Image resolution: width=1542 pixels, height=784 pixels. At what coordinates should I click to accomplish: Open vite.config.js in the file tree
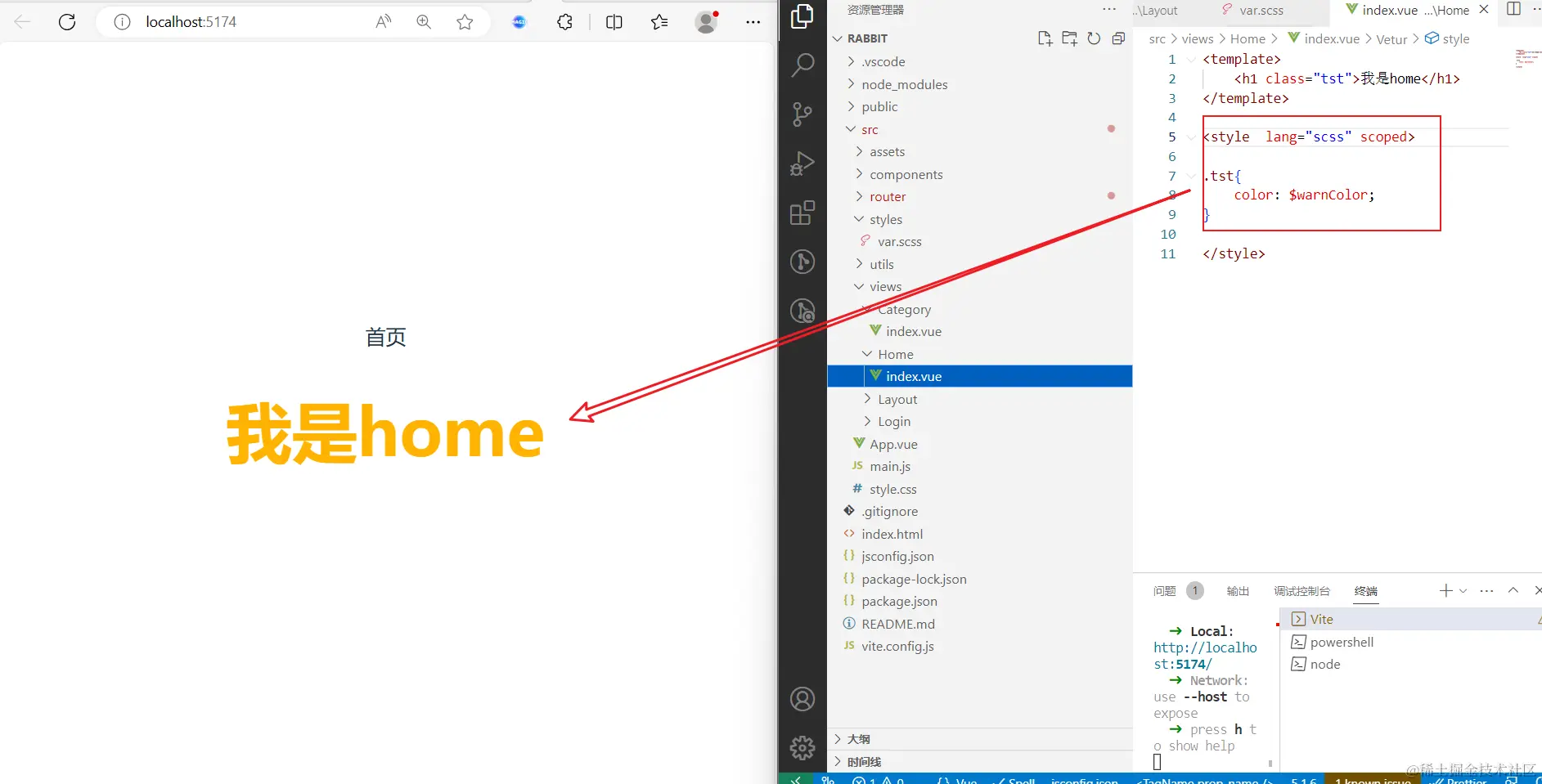click(x=980, y=646)
